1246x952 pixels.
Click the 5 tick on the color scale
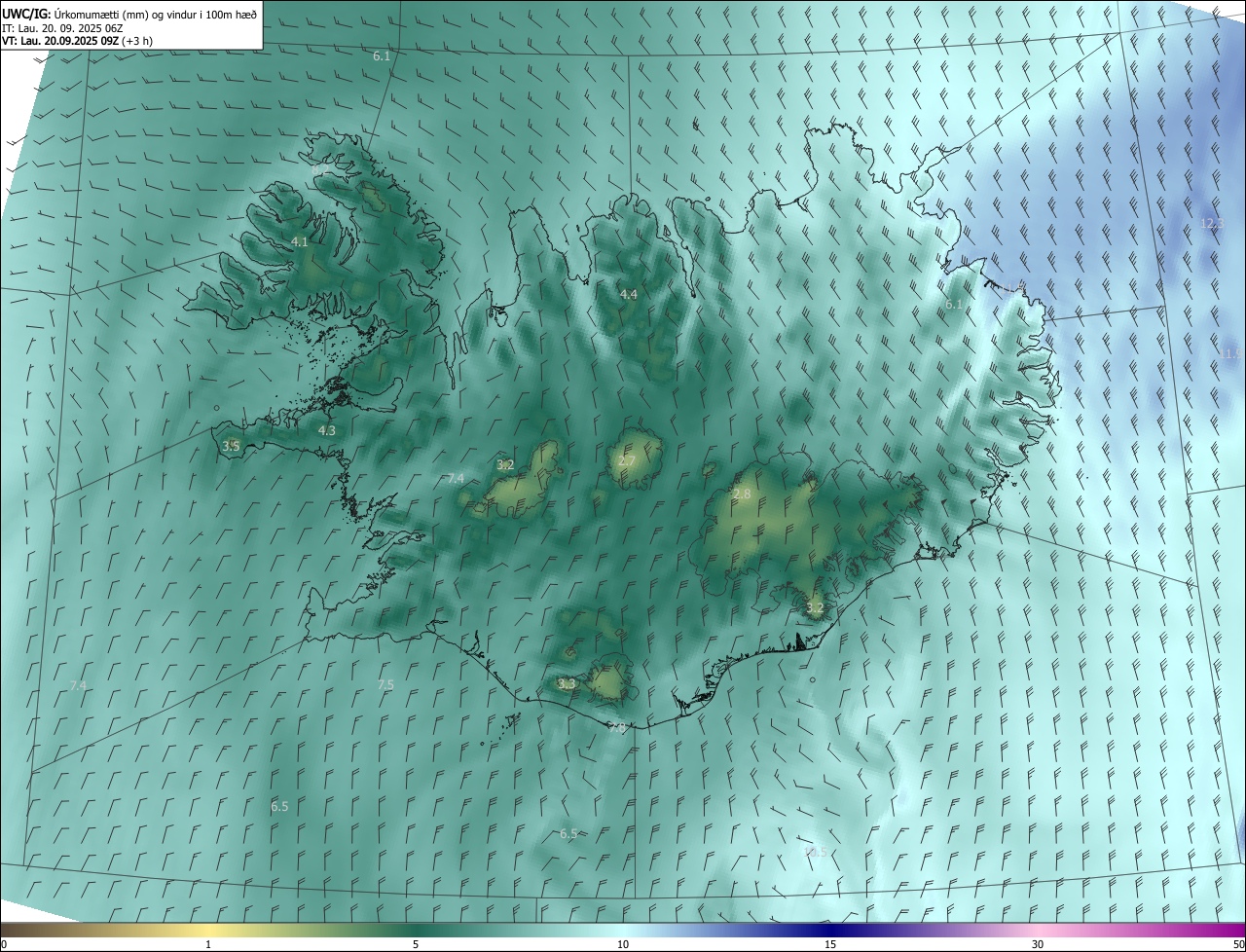point(416,944)
